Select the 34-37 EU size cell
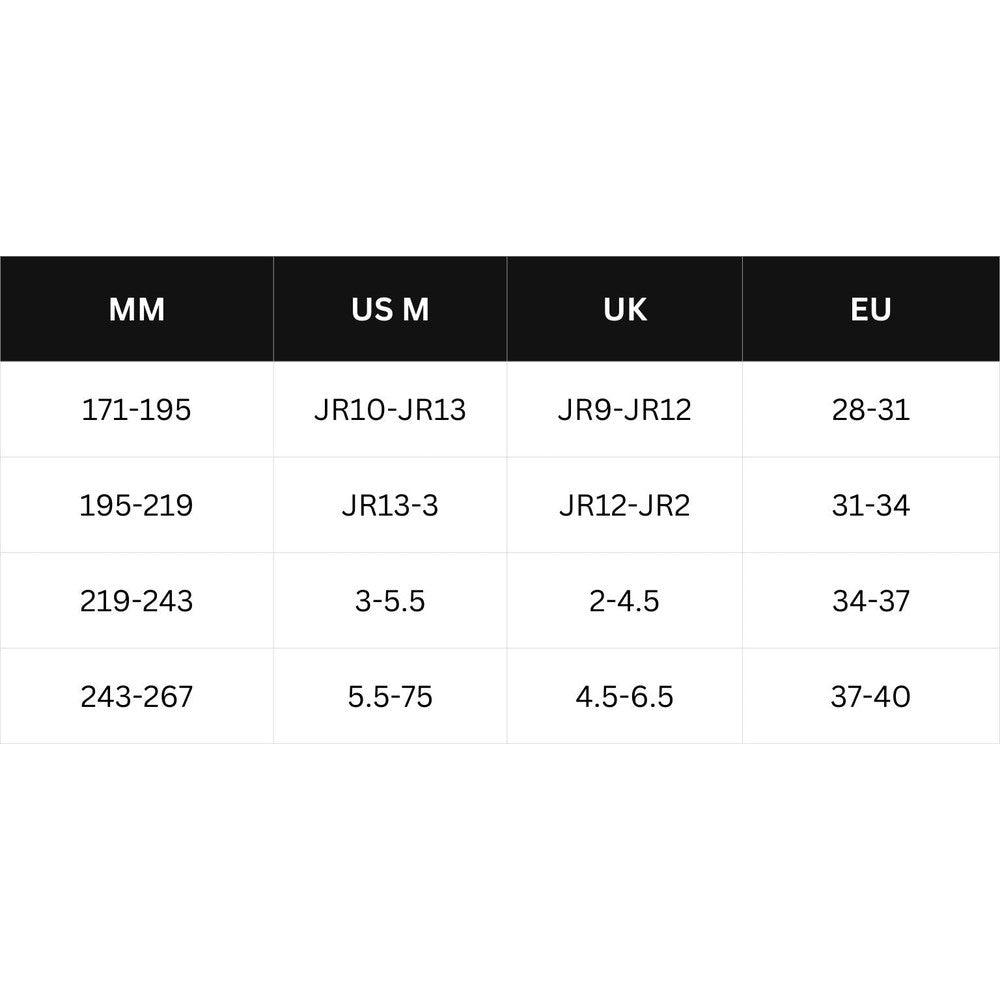Screen dimensions: 1000x1000 pos(871,601)
